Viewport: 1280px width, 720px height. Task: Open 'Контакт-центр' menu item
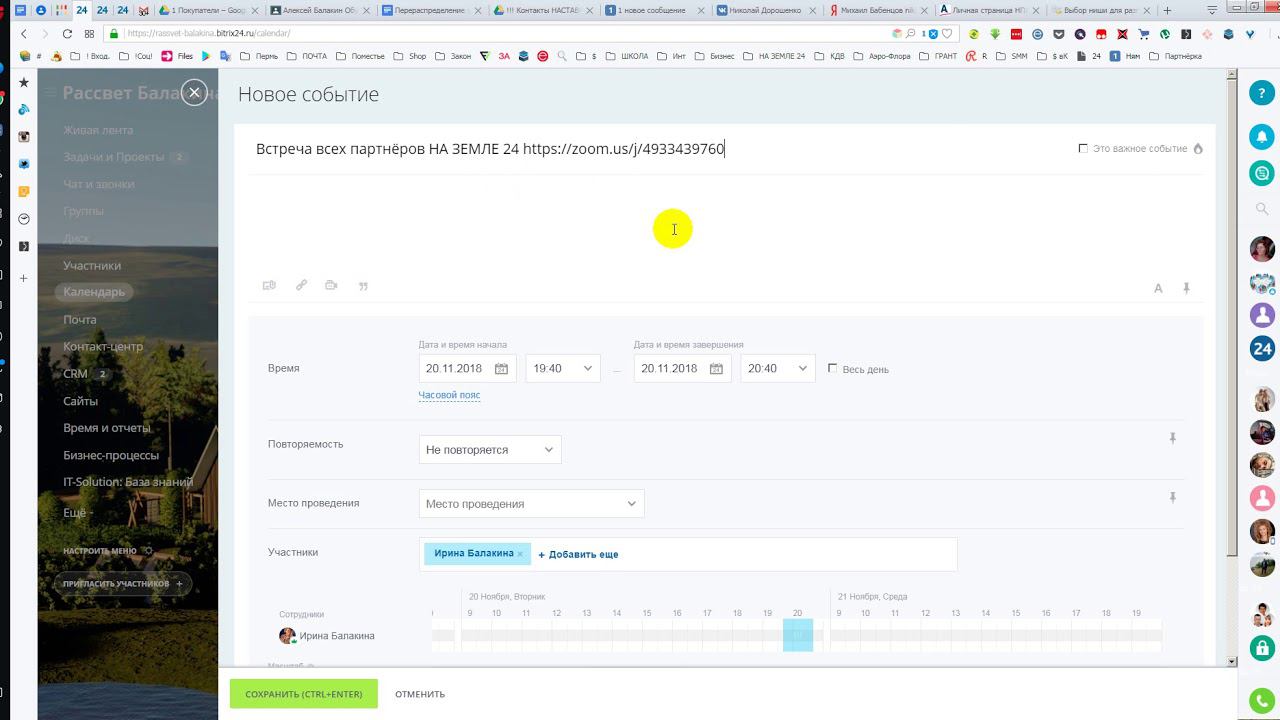coord(103,347)
